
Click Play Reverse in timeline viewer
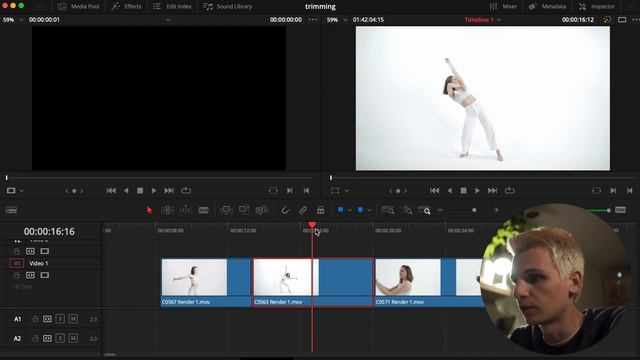[x=449, y=191]
